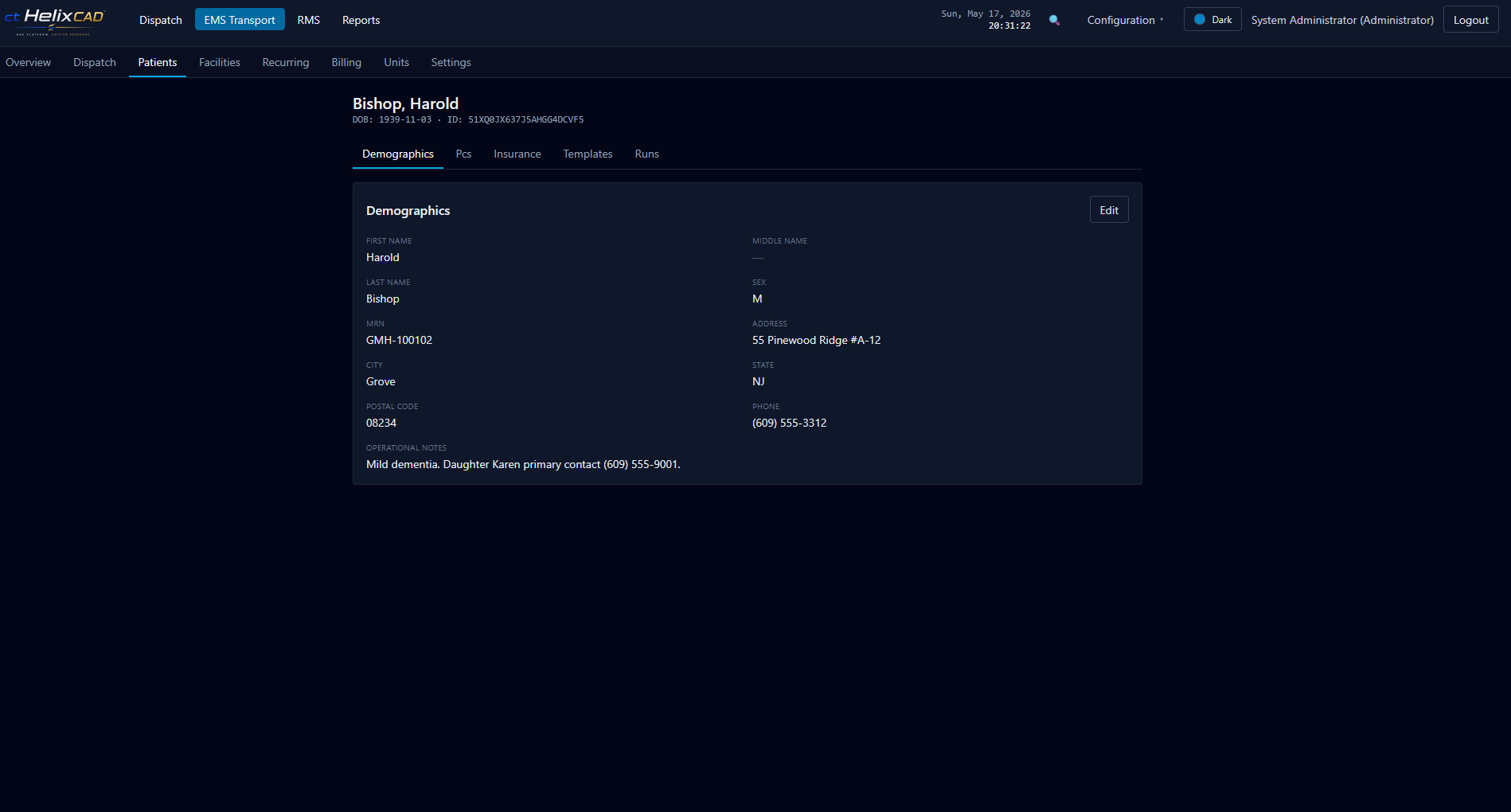The image size is (1511, 812).
Task: Toggle the Dark theme switch
Action: pos(1212,19)
